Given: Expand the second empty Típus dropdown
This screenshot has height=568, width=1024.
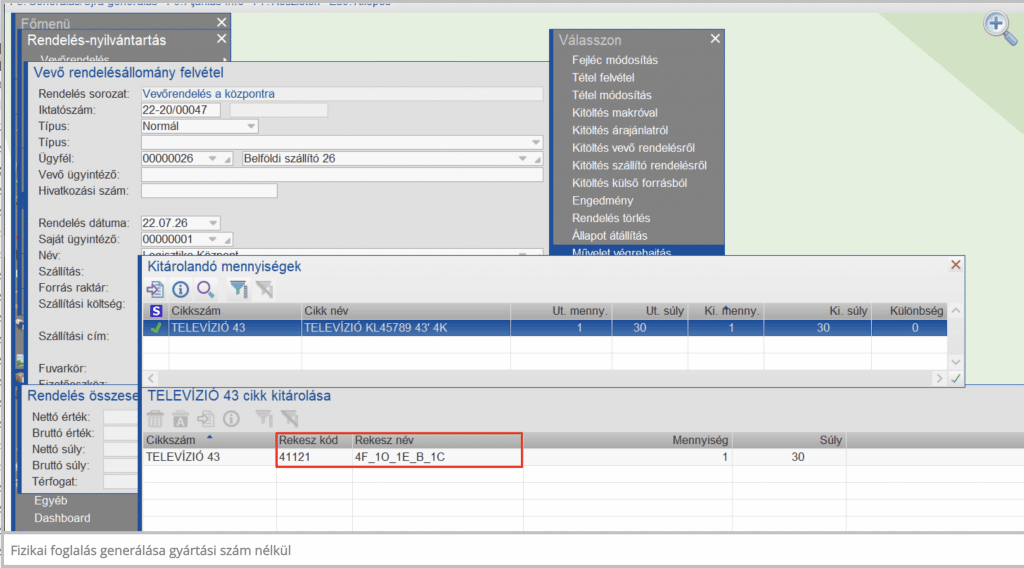Looking at the screenshot, I should pos(536,142).
